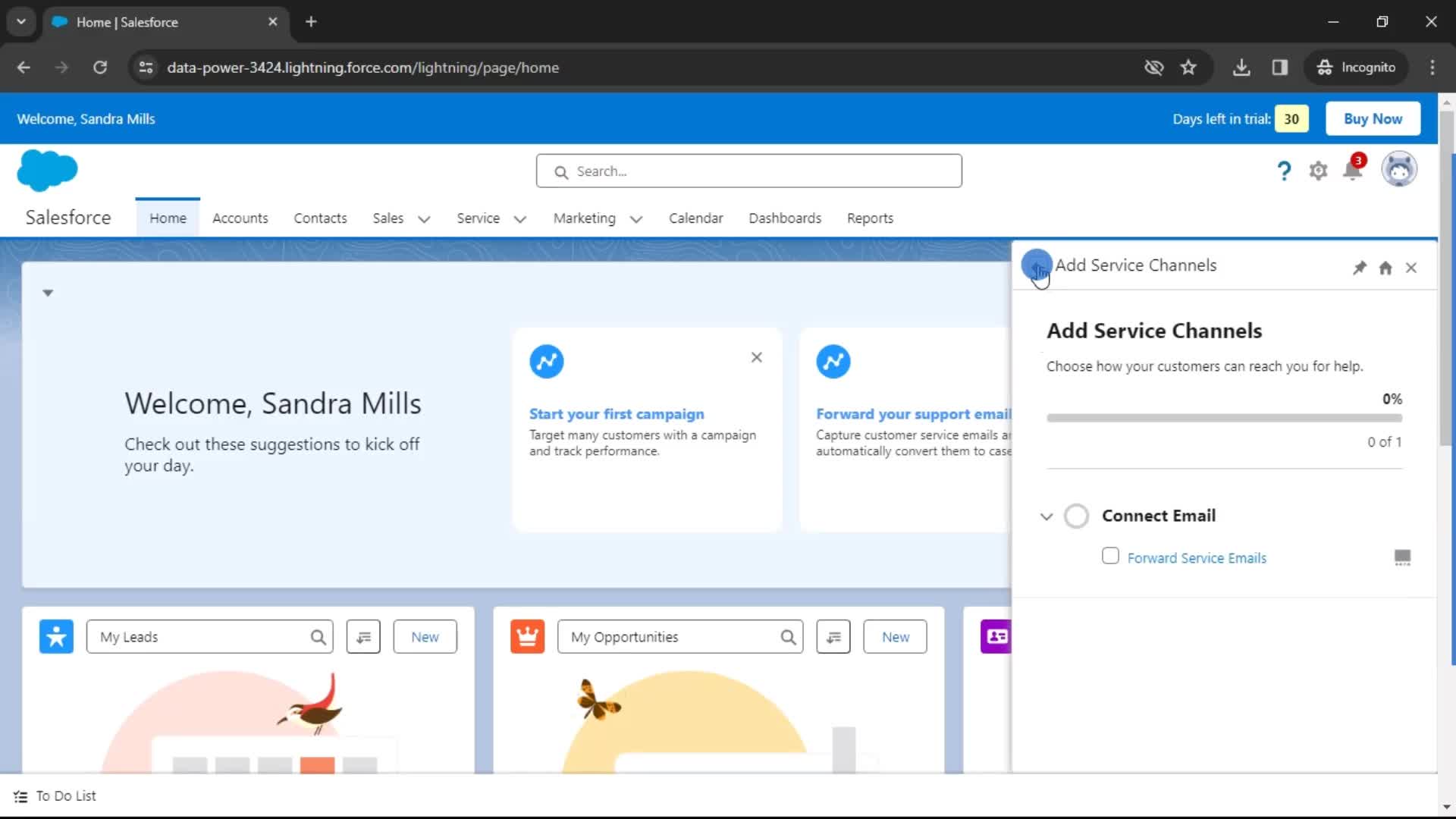This screenshot has width=1456, height=819.
Task: Collapse the welcome suggestions panel arrow
Action: tap(48, 293)
